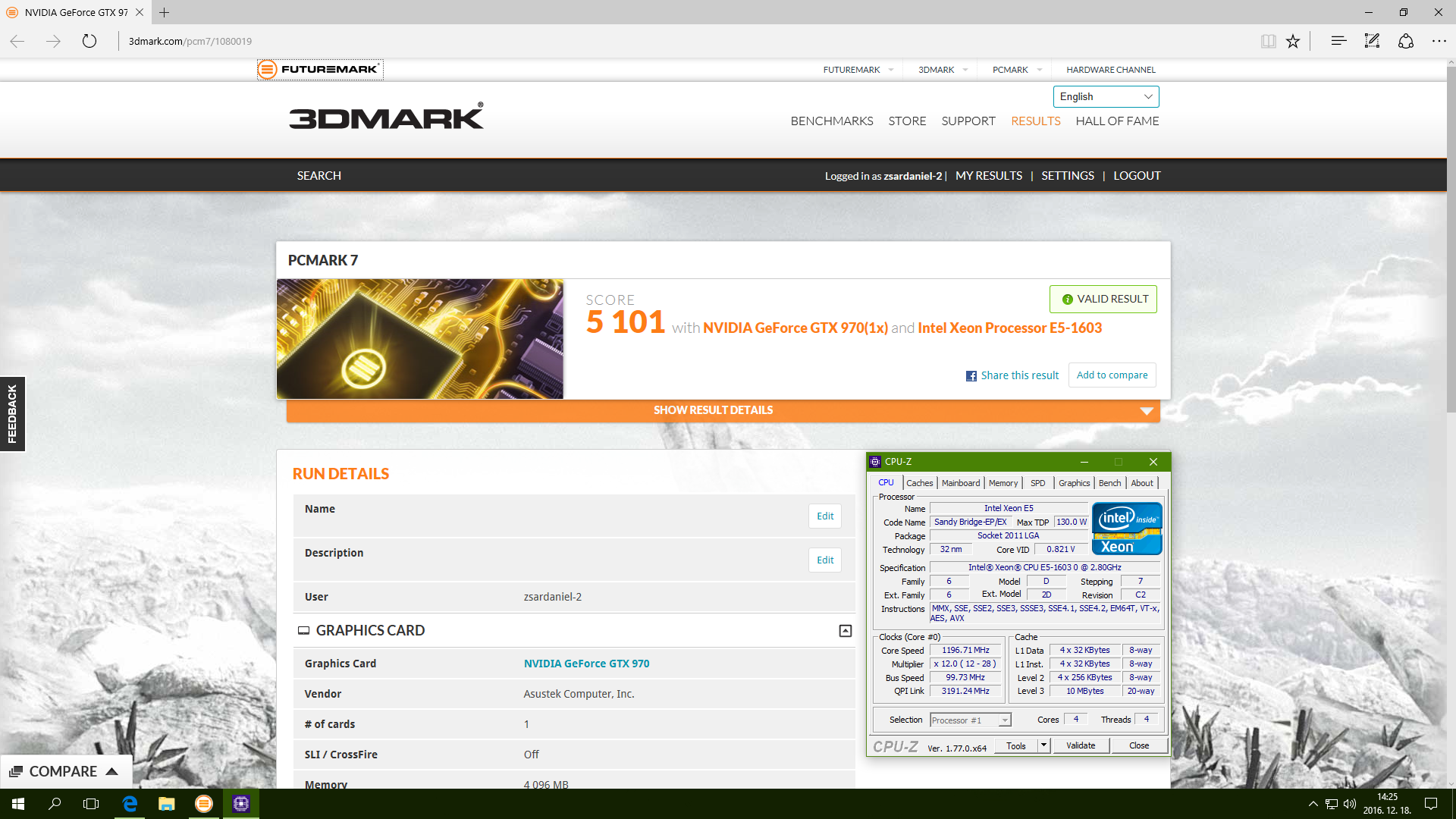Expand Show Result Details bar

click(723, 410)
